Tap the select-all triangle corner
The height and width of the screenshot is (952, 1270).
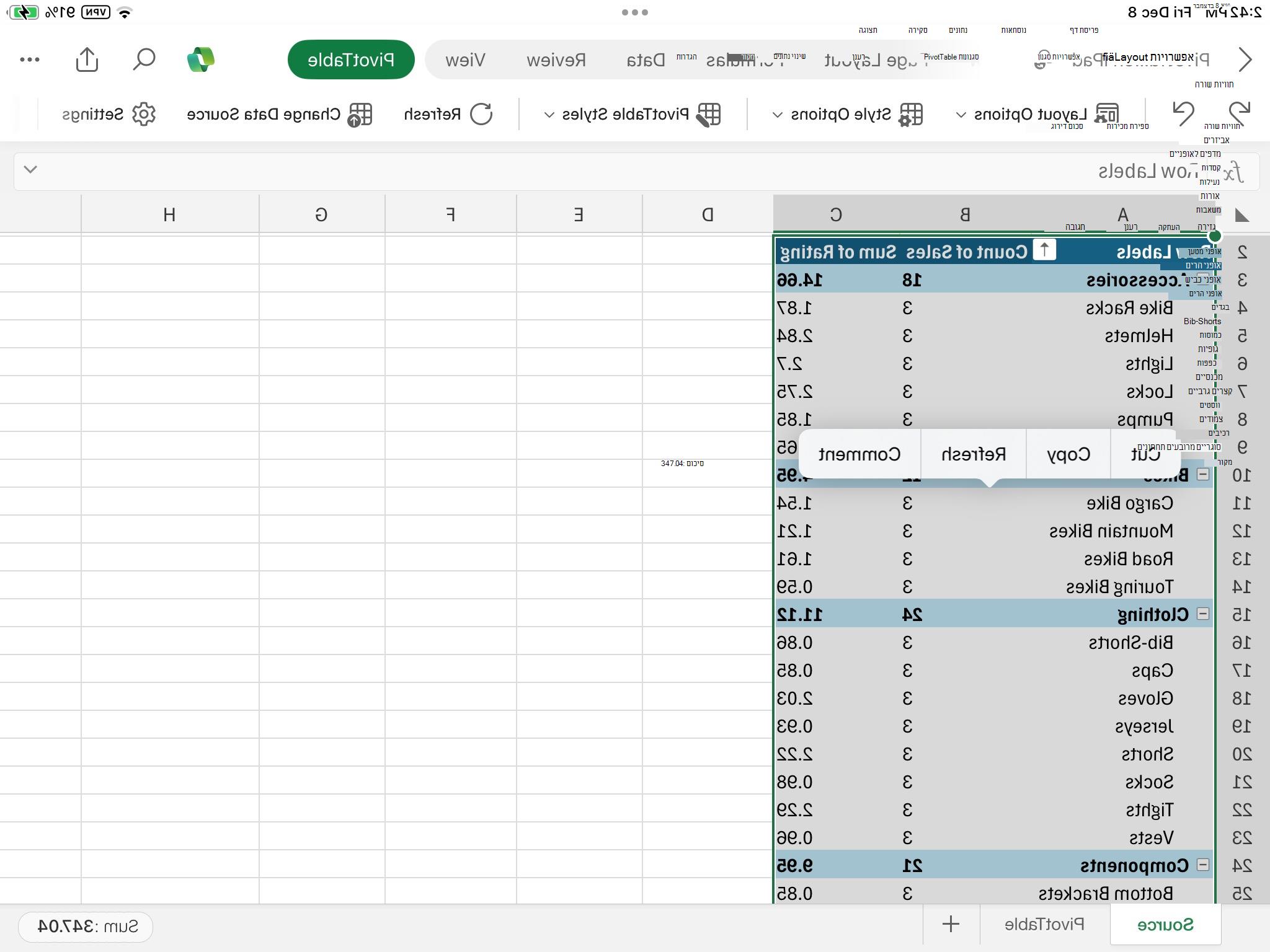(x=1242, y=215)
